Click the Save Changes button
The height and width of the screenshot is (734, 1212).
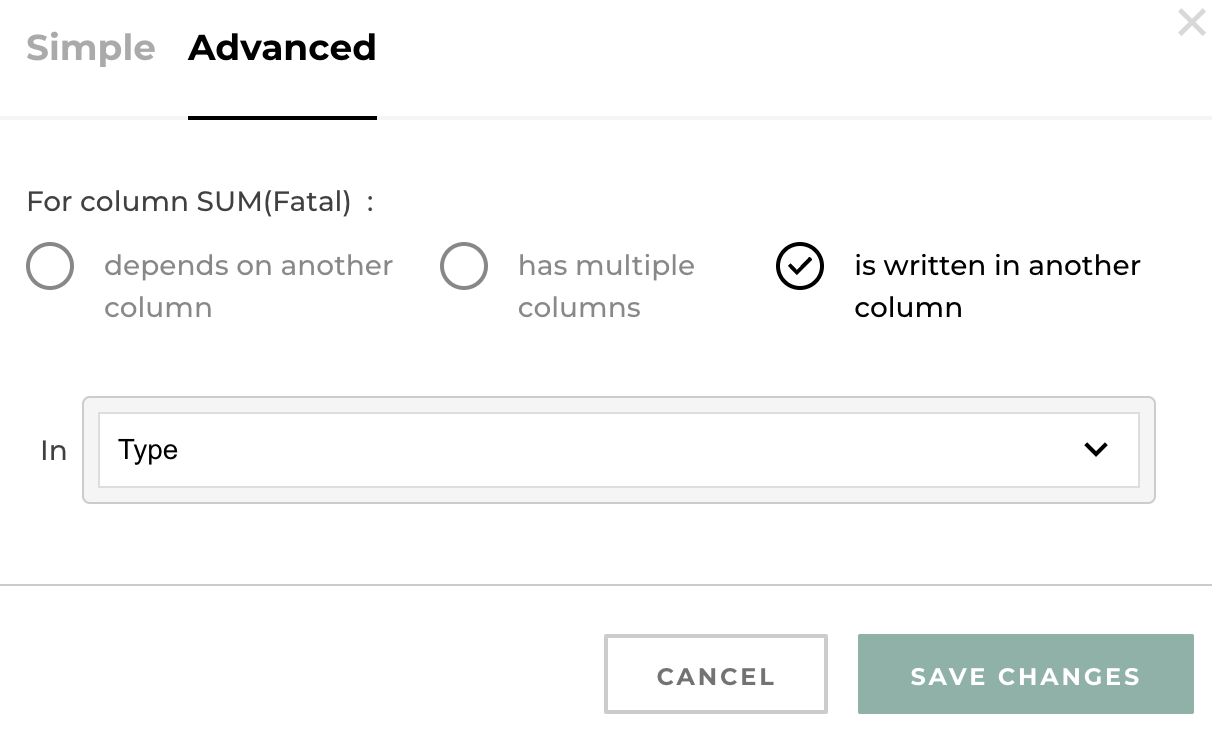pyautogui.click(x=1025, y=675)
